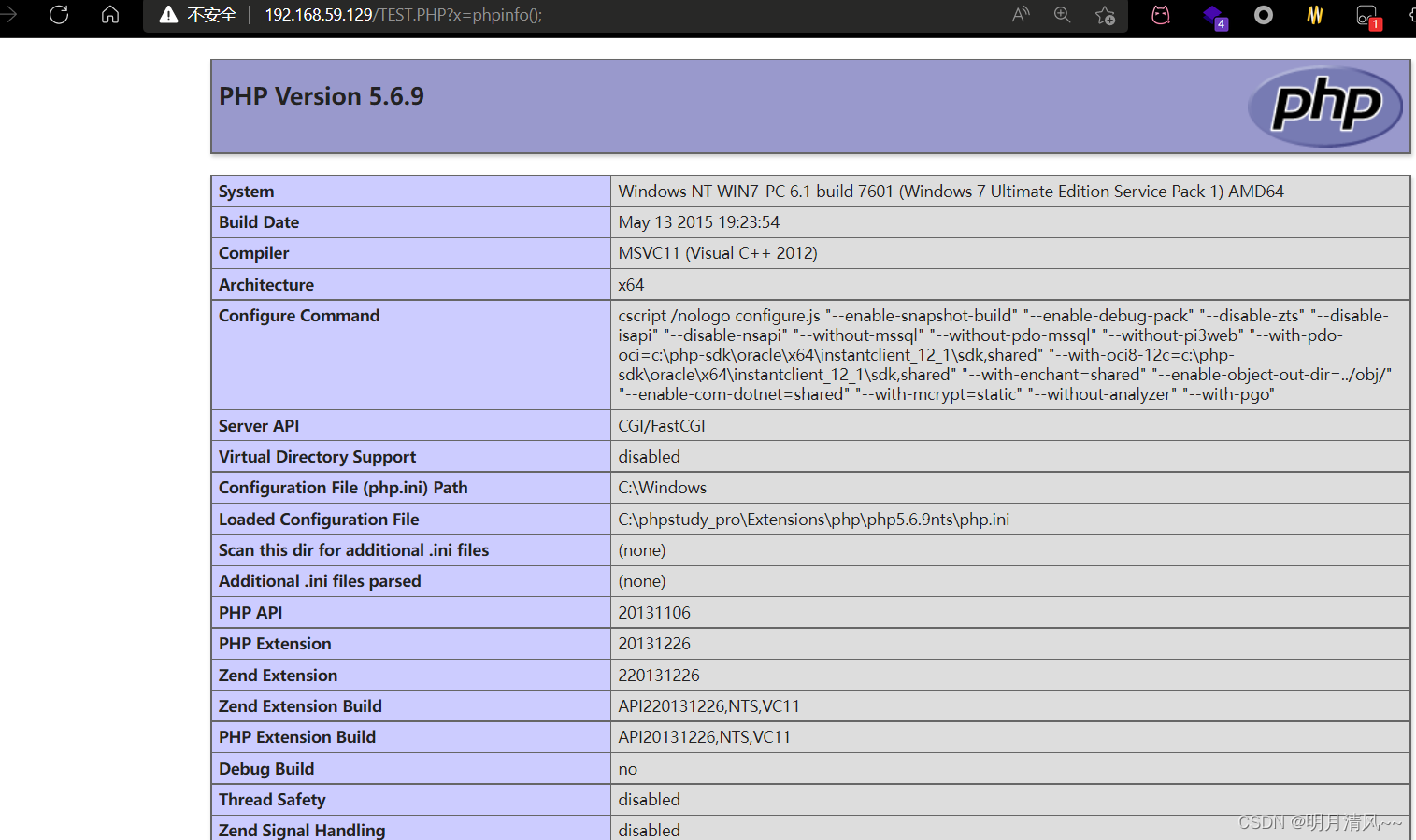The width and height of the screenshot is (1416, 840).
Task: Click the Configure Command label
Action: [299, 316]
